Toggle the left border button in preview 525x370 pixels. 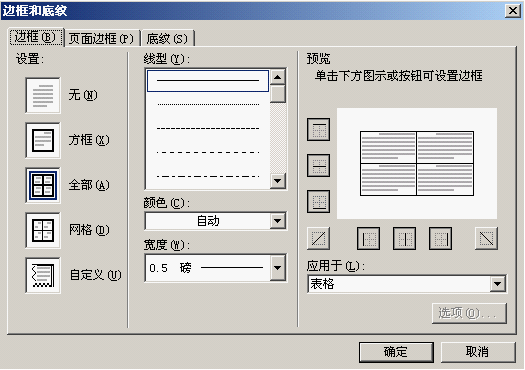click(x=368, y=238)
